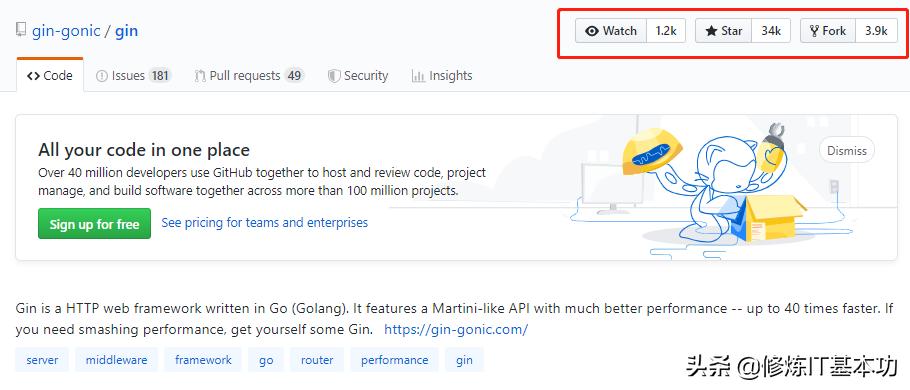This screenshot has width=910, height=390.
Task: Click Sign up for free button
Action: (x=94, y=223)
